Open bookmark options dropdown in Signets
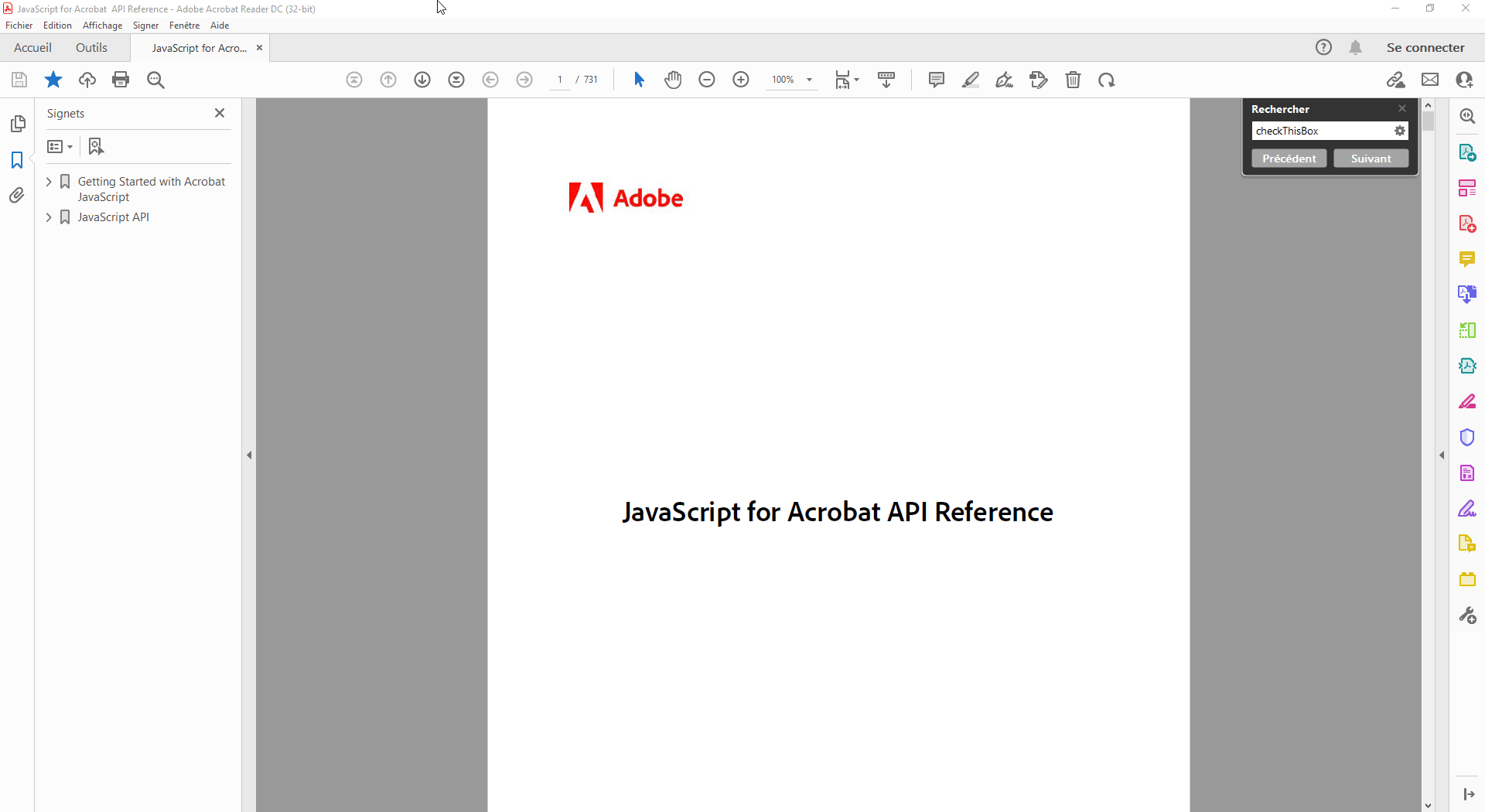 click(x=60, y=146)
